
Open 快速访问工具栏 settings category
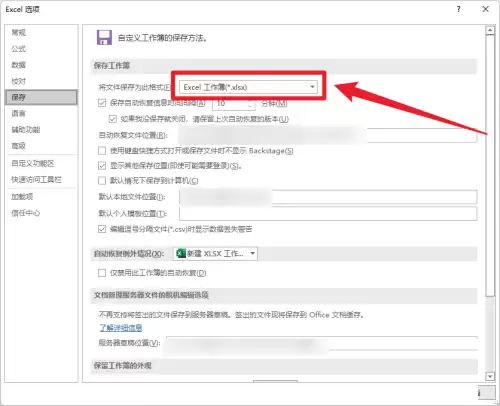36,180
